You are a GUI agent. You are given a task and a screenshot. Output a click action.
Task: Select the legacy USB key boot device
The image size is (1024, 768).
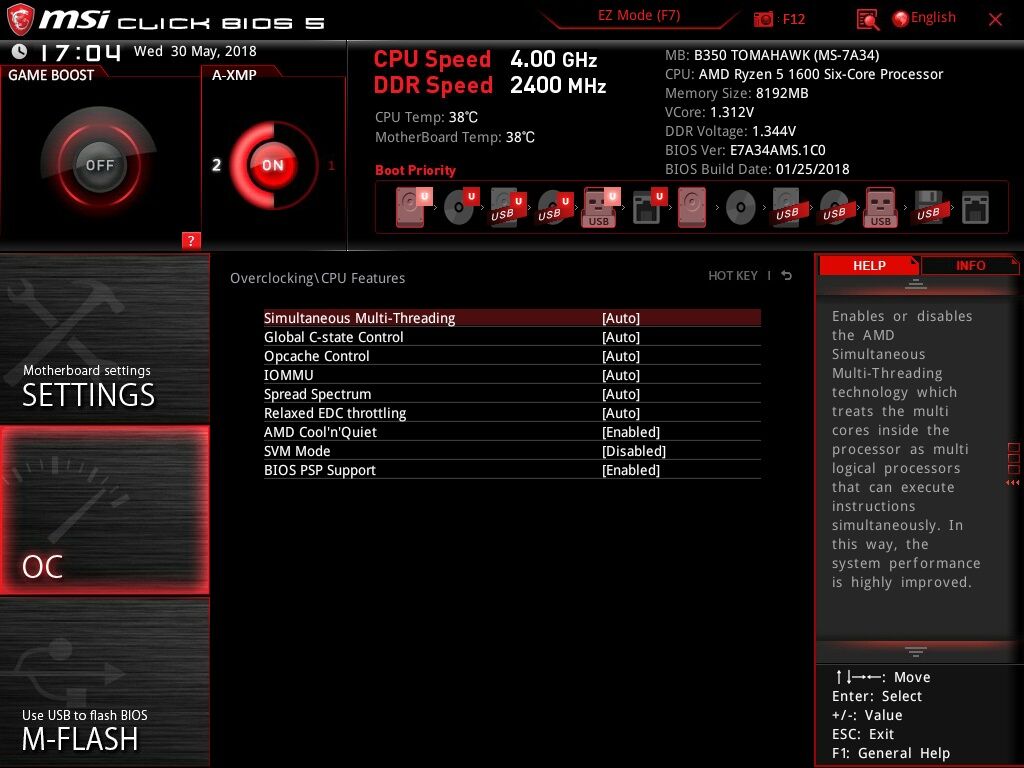coord(880,207)
